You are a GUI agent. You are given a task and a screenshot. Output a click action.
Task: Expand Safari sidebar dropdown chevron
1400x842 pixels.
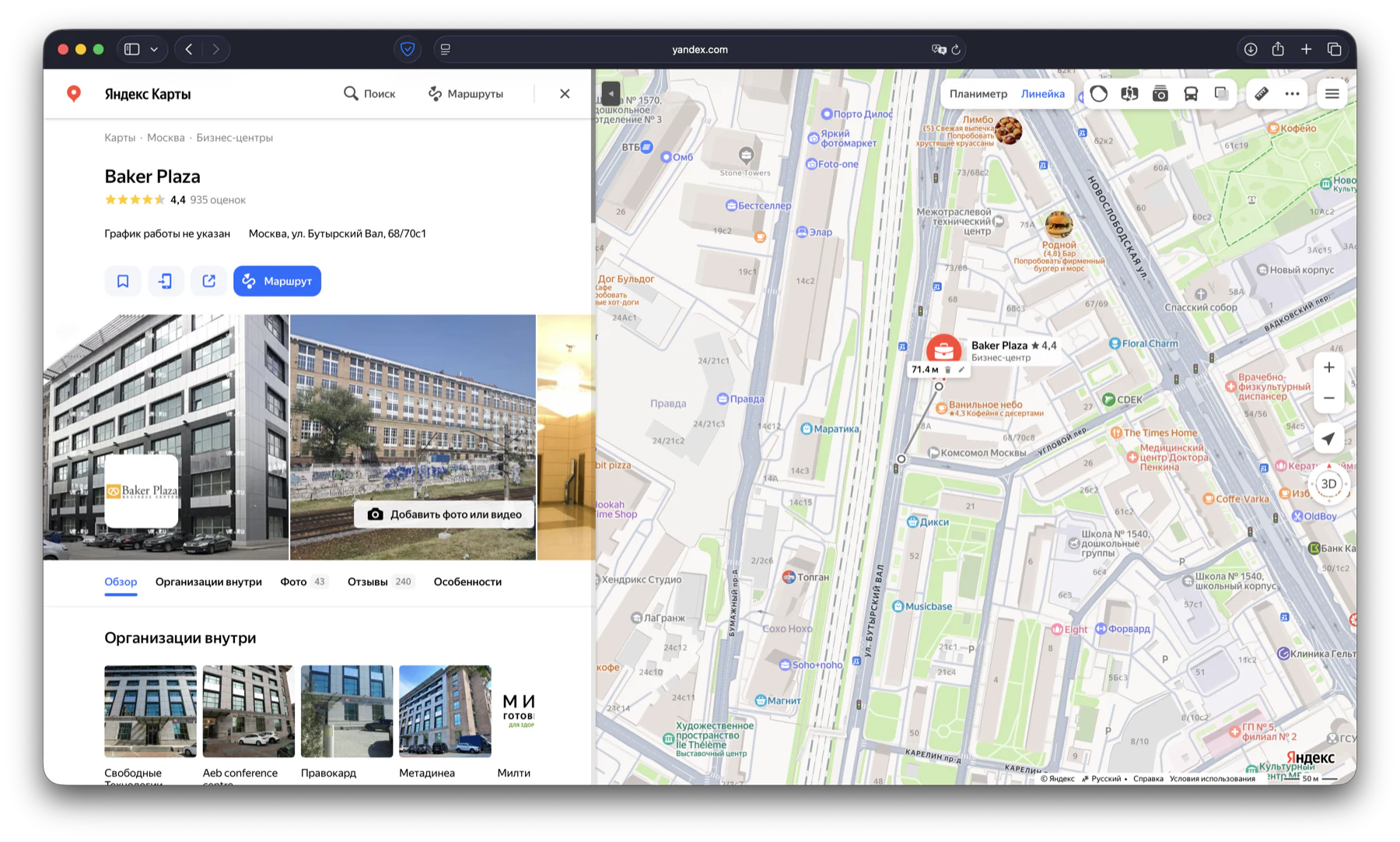point(154,49)
